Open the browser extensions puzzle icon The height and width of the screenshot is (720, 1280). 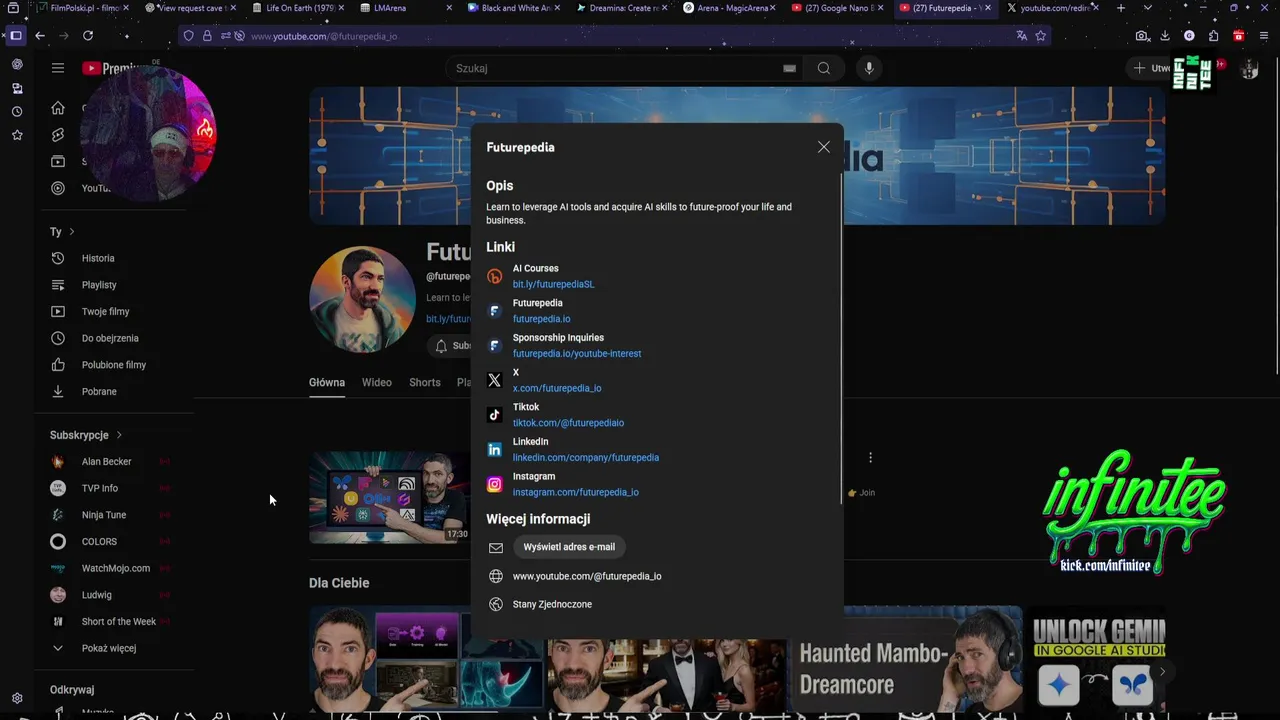pyautogui.click(x=1213, y=35)
